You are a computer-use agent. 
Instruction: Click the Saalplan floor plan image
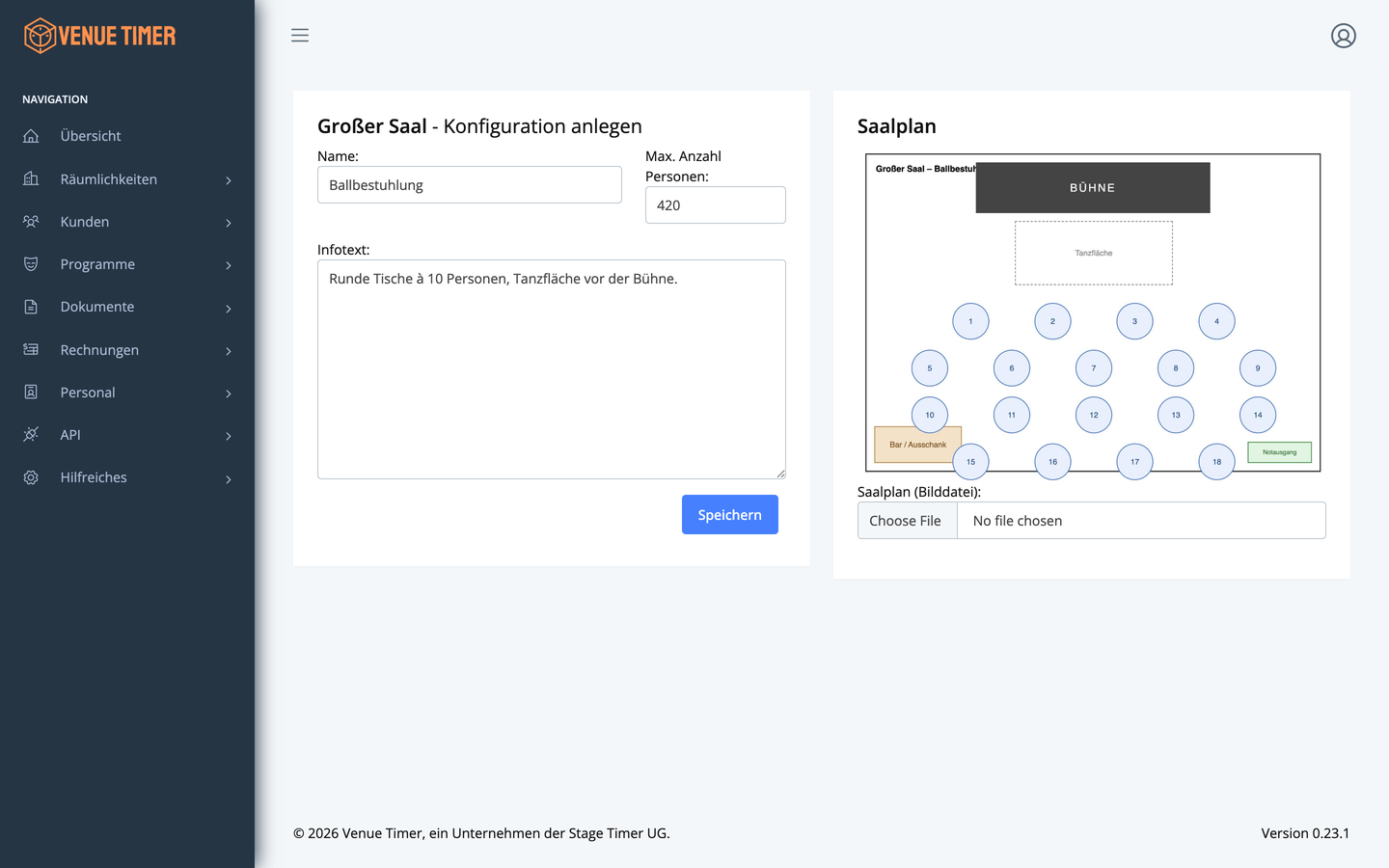coord(1093,313)
